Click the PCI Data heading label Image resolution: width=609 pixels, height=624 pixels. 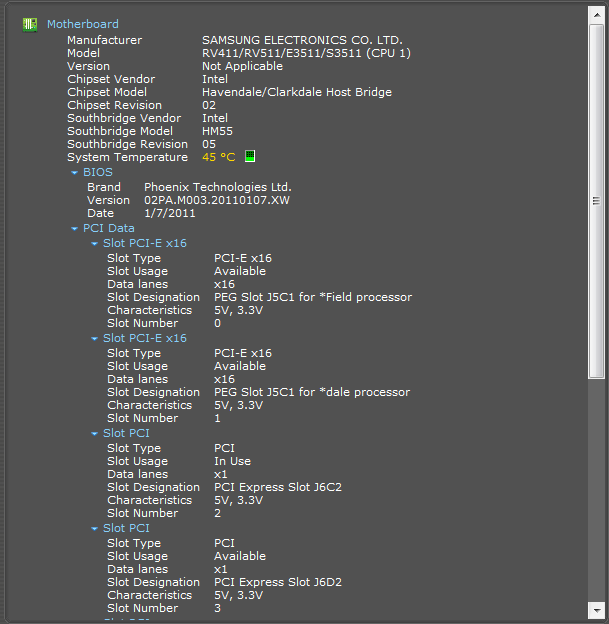(x=109, y=228)
